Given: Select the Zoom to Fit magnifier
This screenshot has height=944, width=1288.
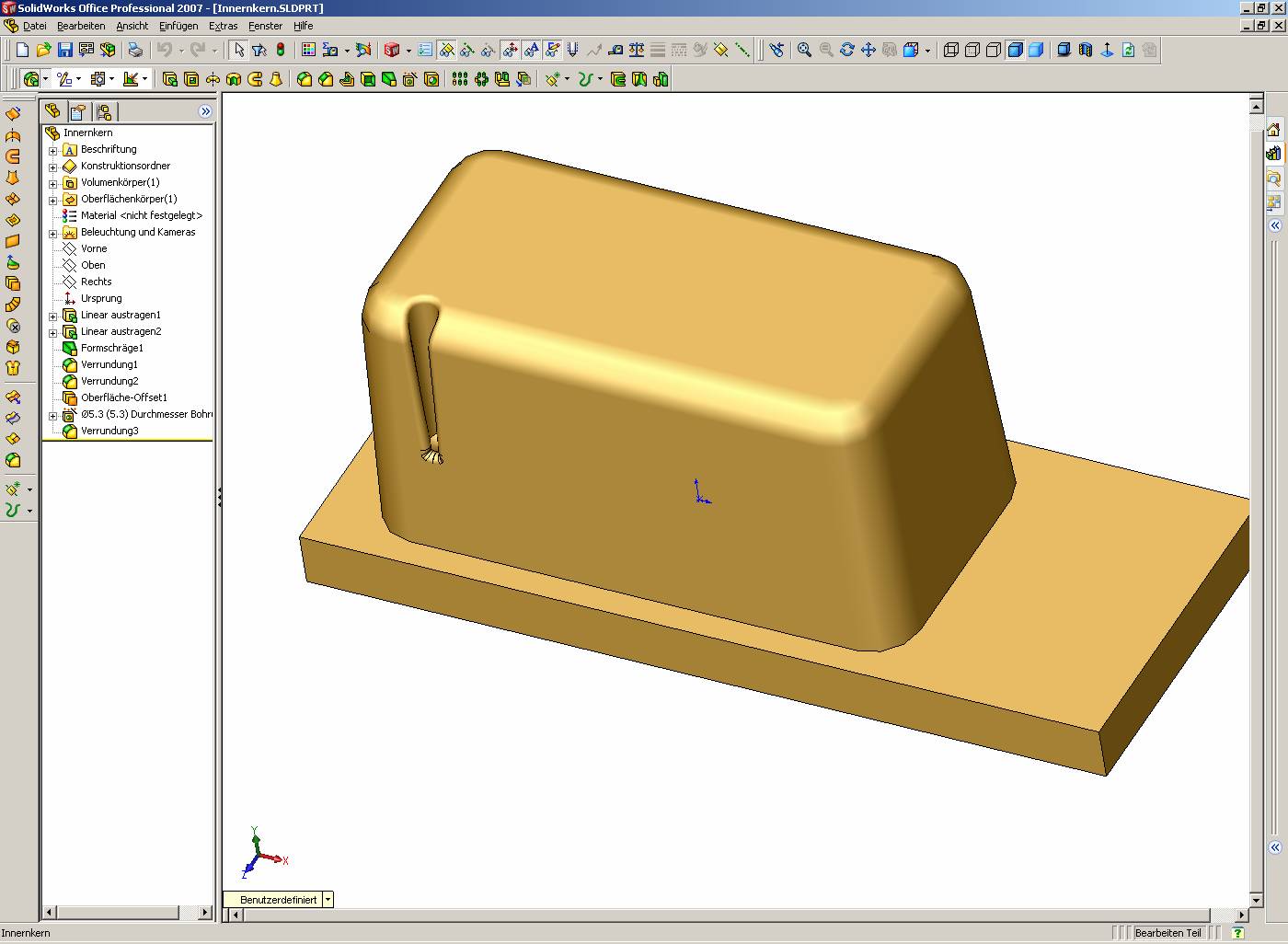Looking at the screenshot, I should coord(804,50).
